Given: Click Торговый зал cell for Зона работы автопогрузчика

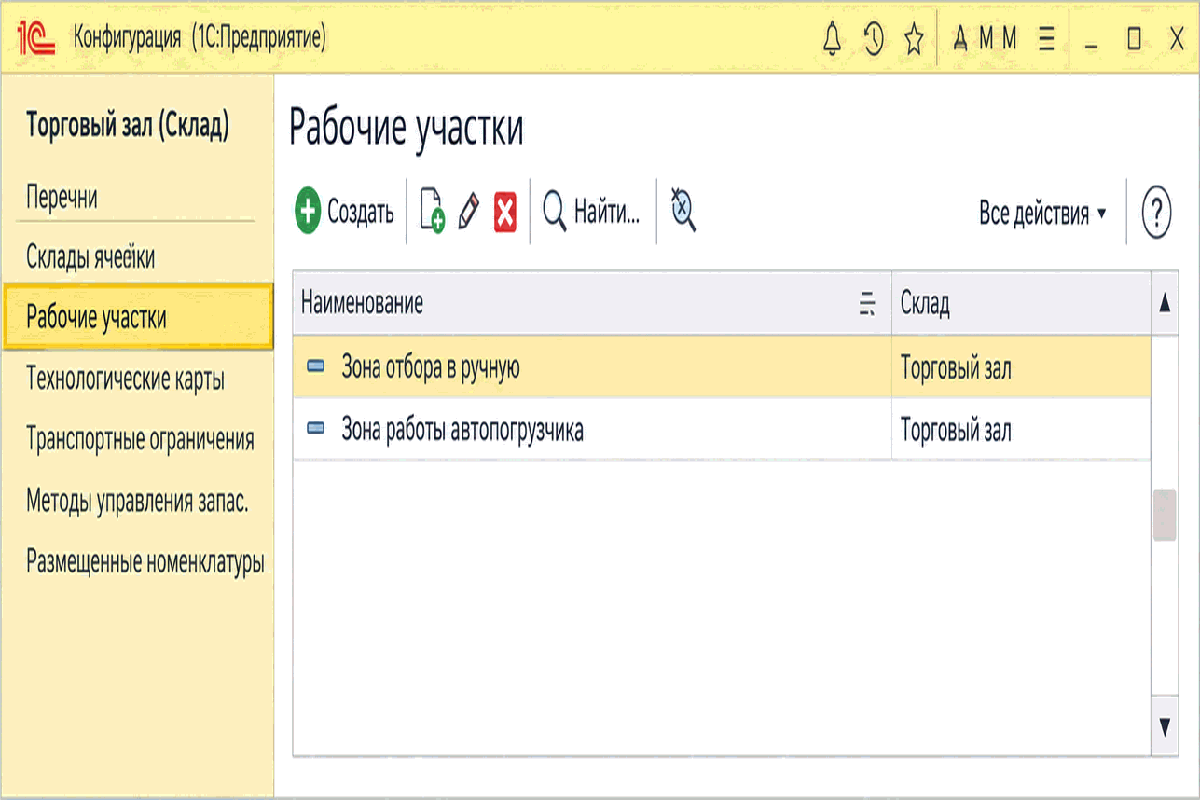Looking at the screenshot, I should pos(1021,430).
